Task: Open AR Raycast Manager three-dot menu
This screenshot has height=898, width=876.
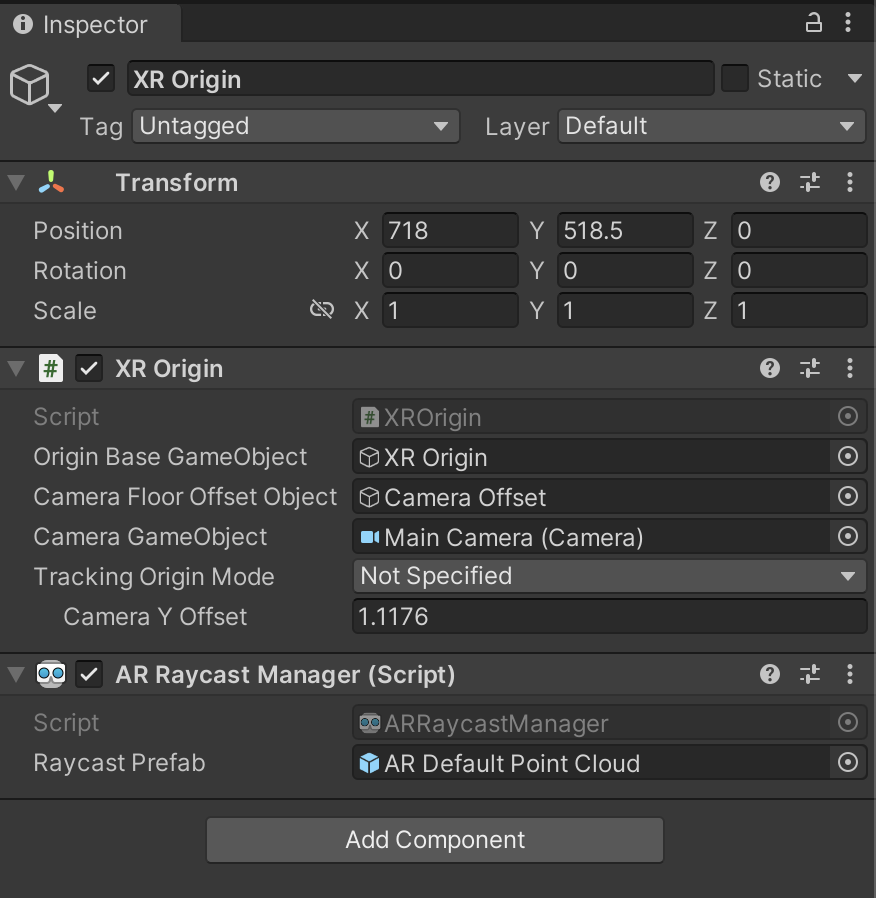Action: 849,674
